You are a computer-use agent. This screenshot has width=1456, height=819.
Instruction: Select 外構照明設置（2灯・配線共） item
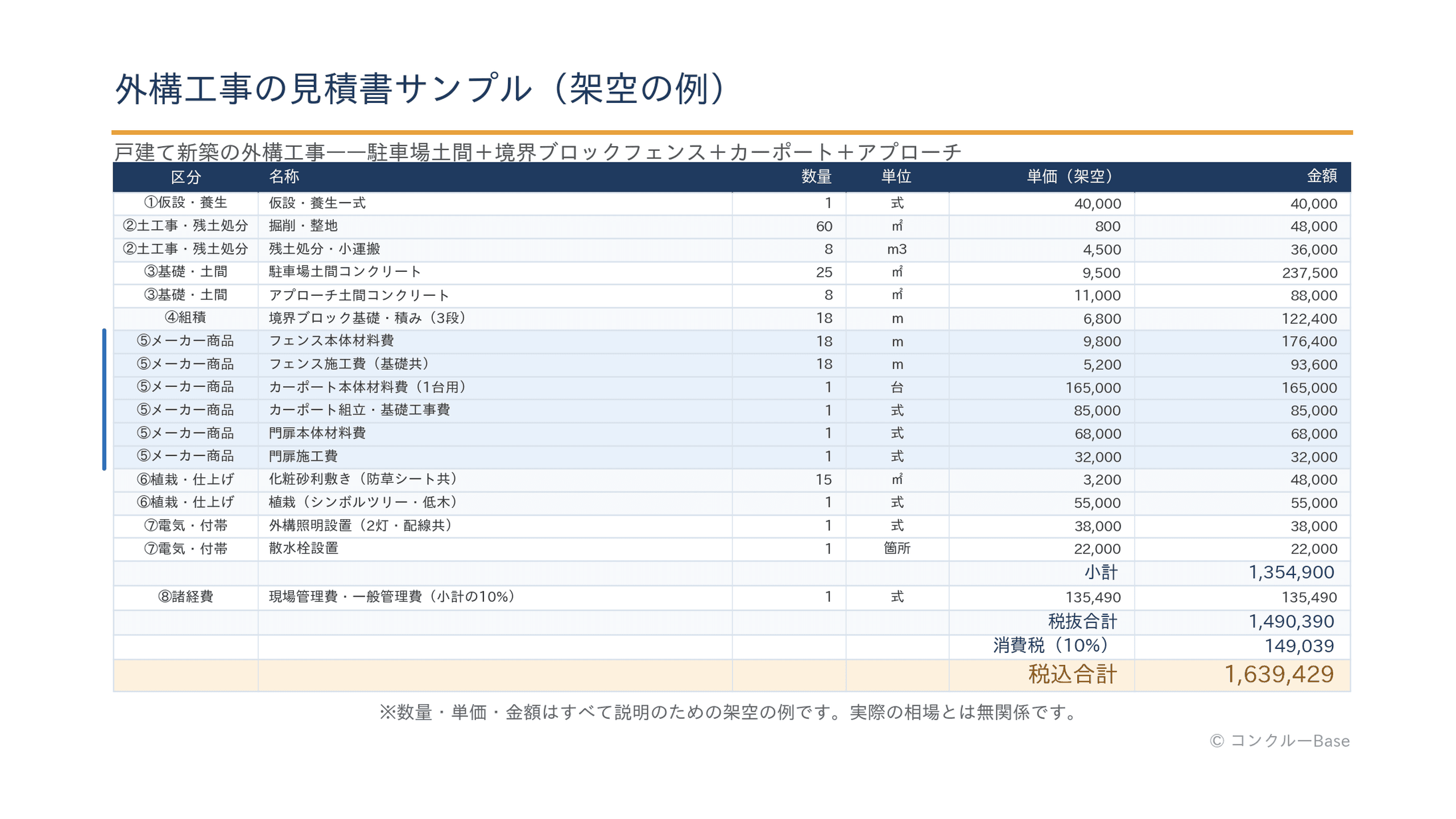pyautogui.click(x=361, y=526)
